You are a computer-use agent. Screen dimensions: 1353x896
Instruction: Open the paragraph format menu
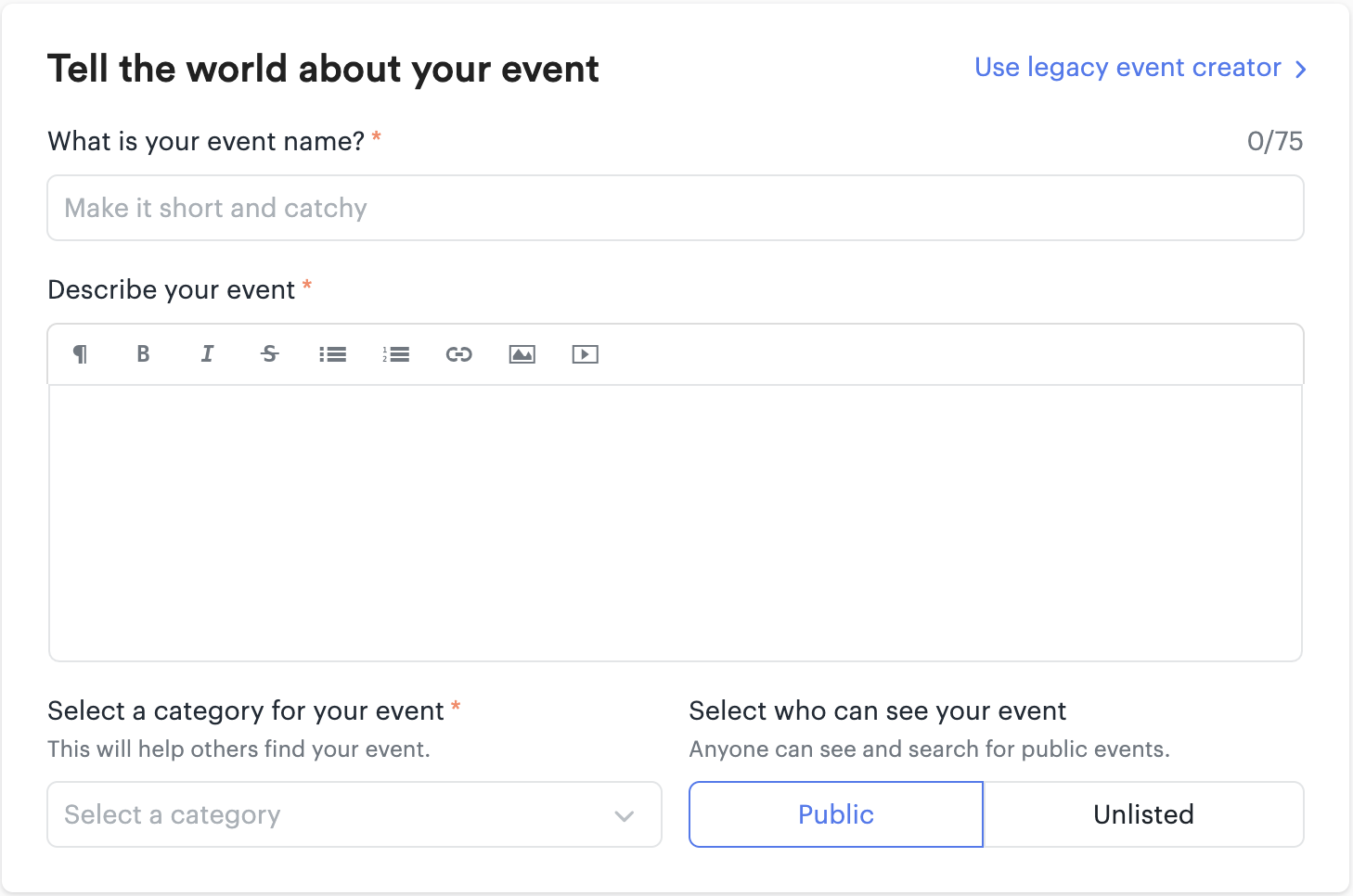tap(81, 354)
